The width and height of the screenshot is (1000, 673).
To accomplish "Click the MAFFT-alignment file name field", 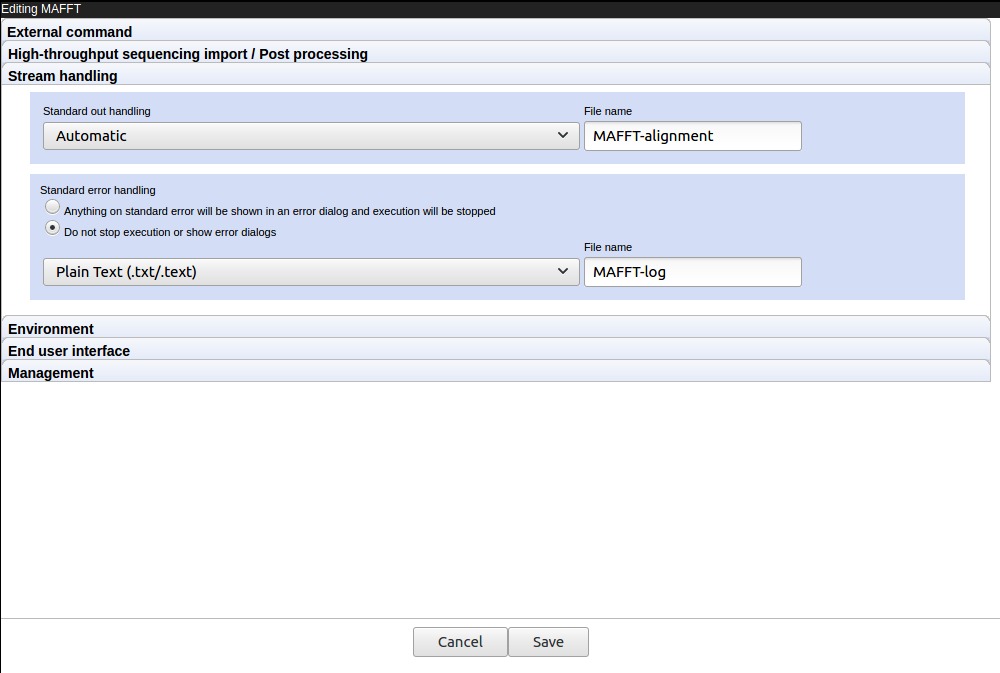I will (x=692, y=135).
